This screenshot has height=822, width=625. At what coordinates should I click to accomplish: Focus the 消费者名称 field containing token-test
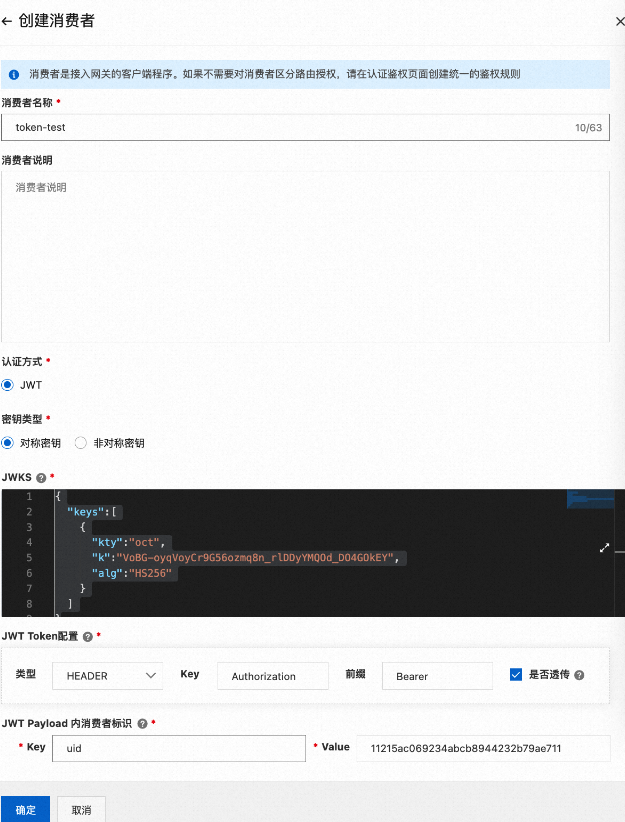[x=305, y=127]
